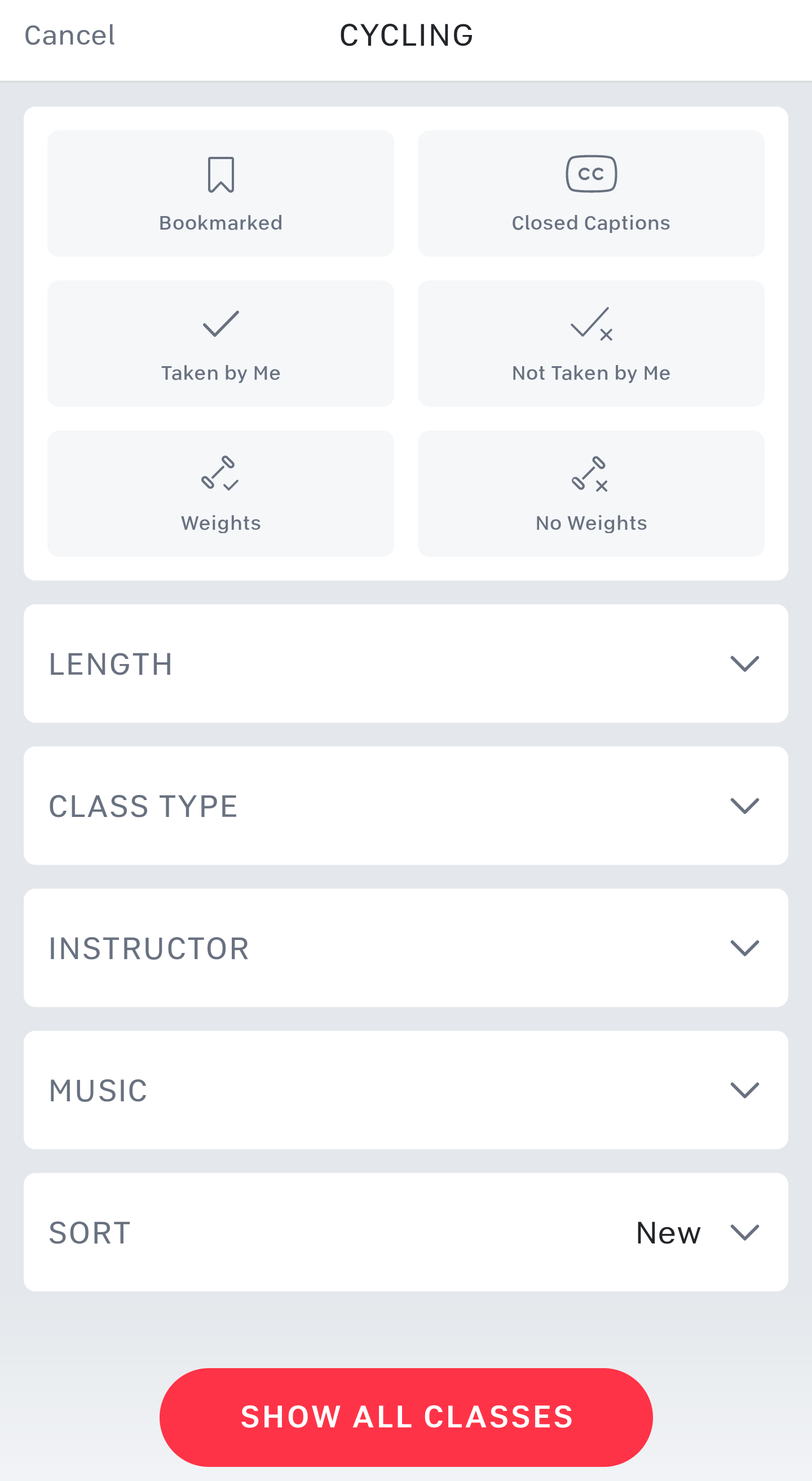
Task: Select the Not Taken by Me label
Action: (x=591, y=373)
